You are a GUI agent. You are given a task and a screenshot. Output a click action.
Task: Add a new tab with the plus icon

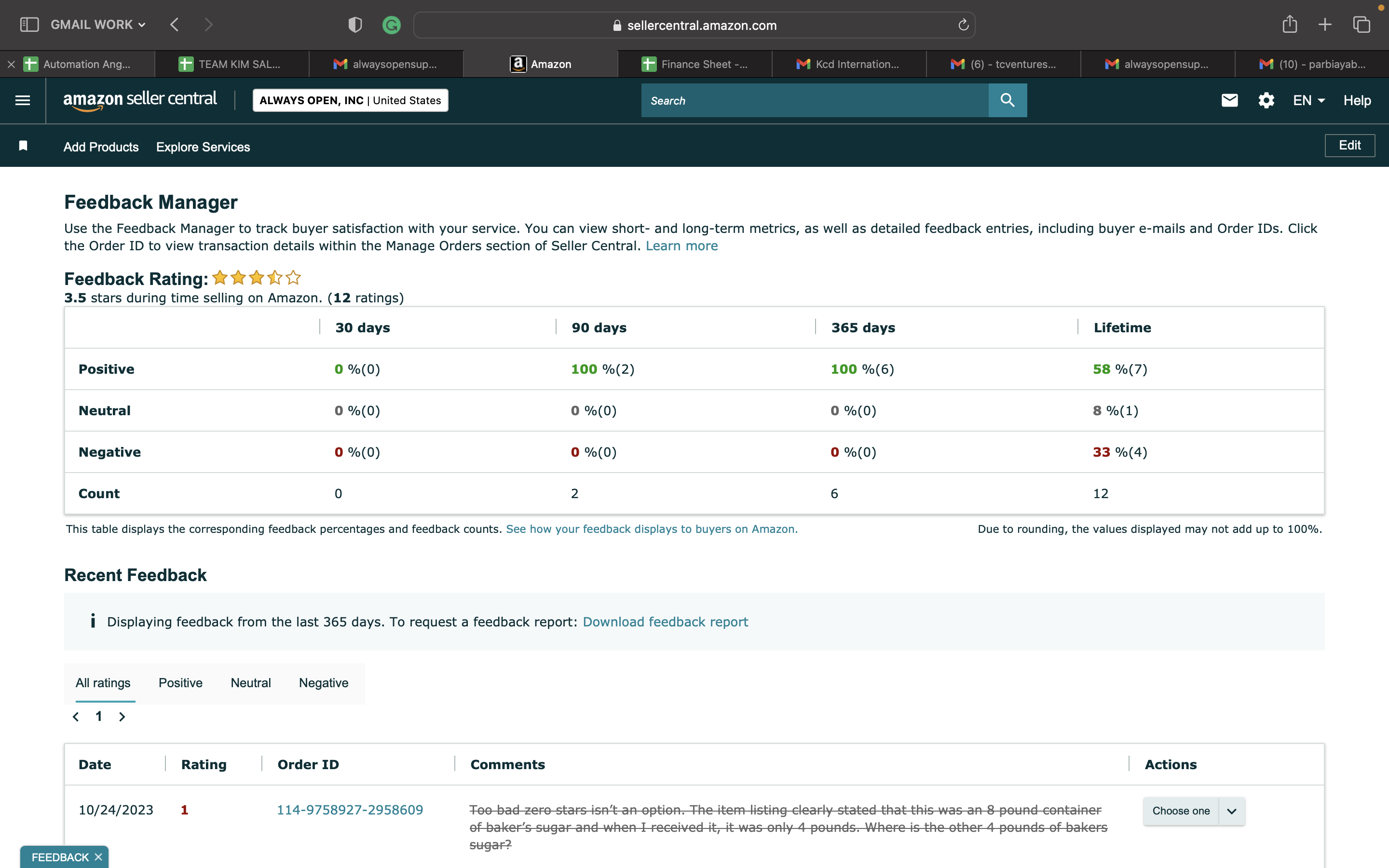[x=1325, y=25]
